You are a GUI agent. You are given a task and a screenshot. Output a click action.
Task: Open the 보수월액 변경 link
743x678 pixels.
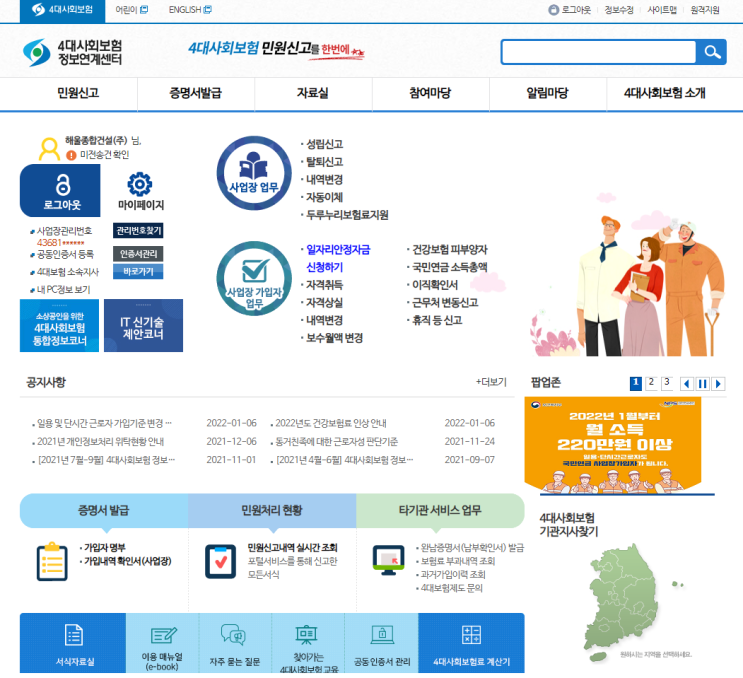[x=335, y=338]
